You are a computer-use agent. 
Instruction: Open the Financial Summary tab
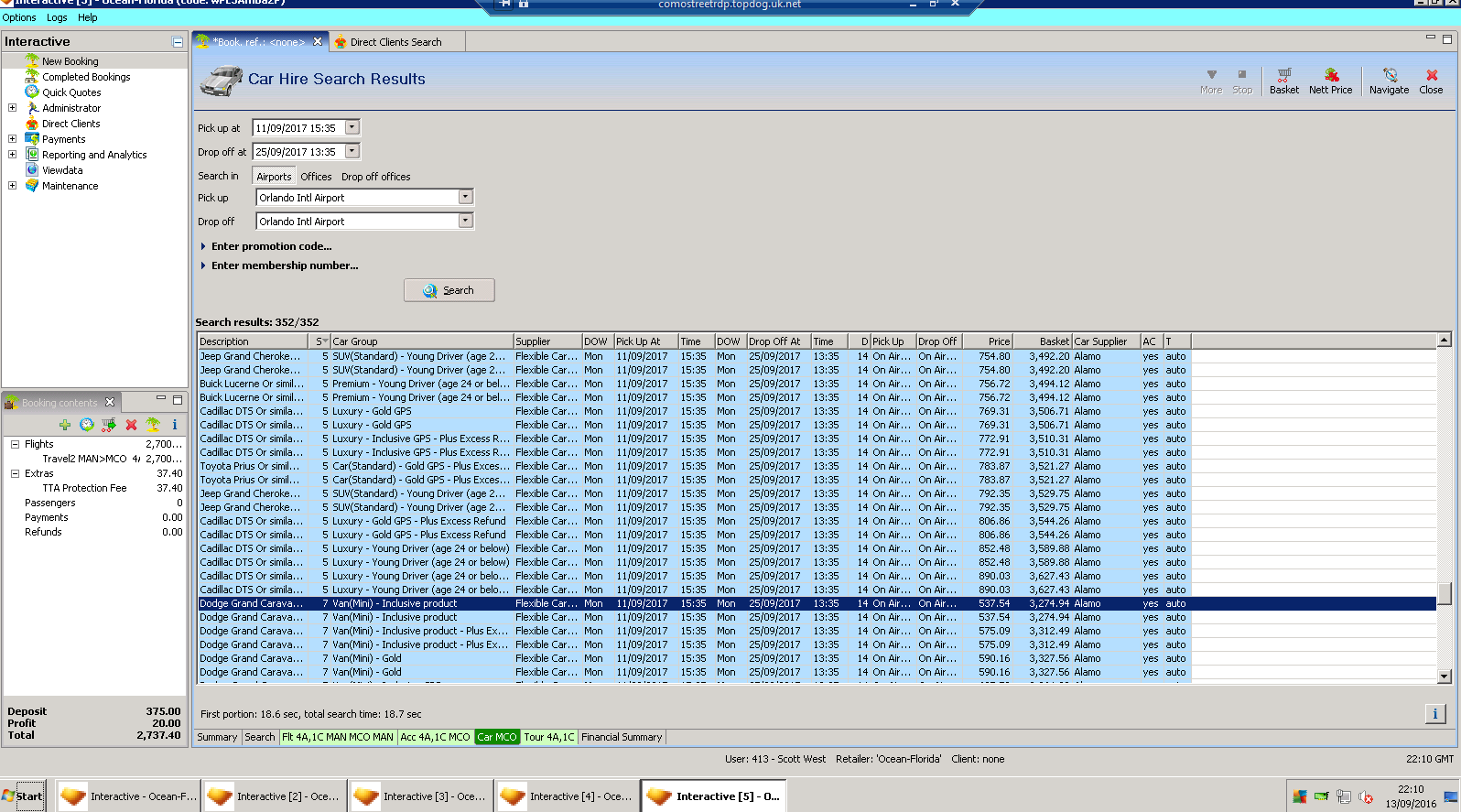tap(622, 737)
